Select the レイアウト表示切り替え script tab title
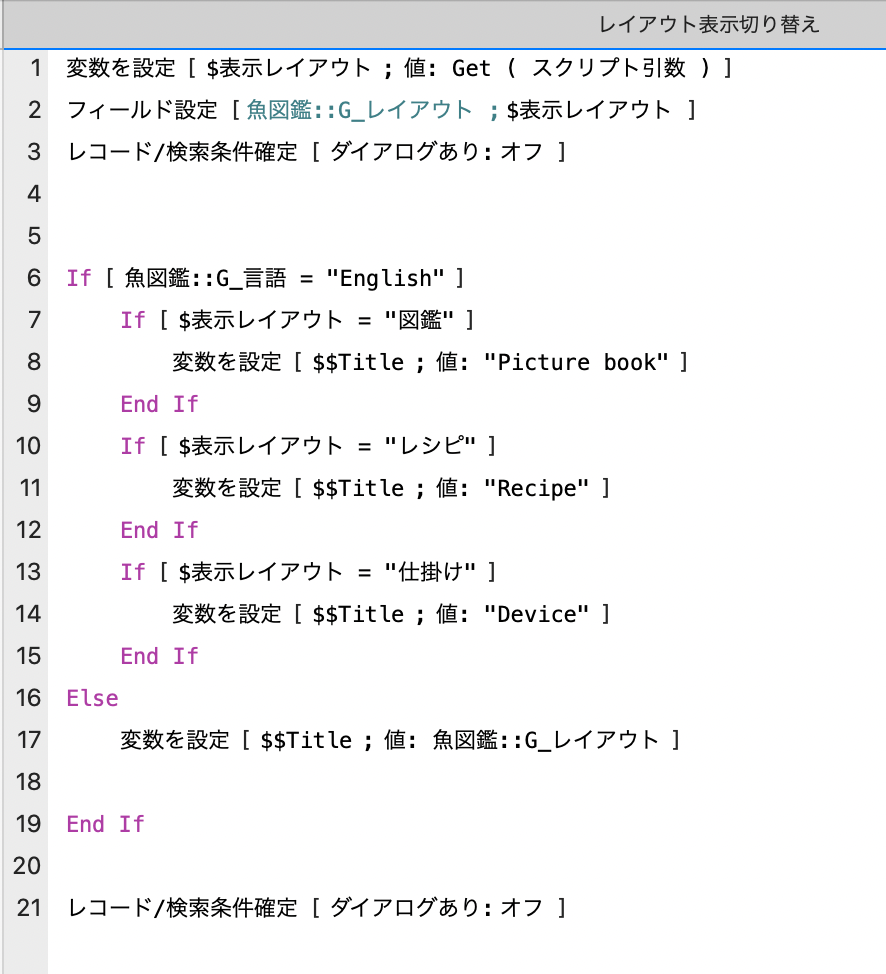 point(709,25)
